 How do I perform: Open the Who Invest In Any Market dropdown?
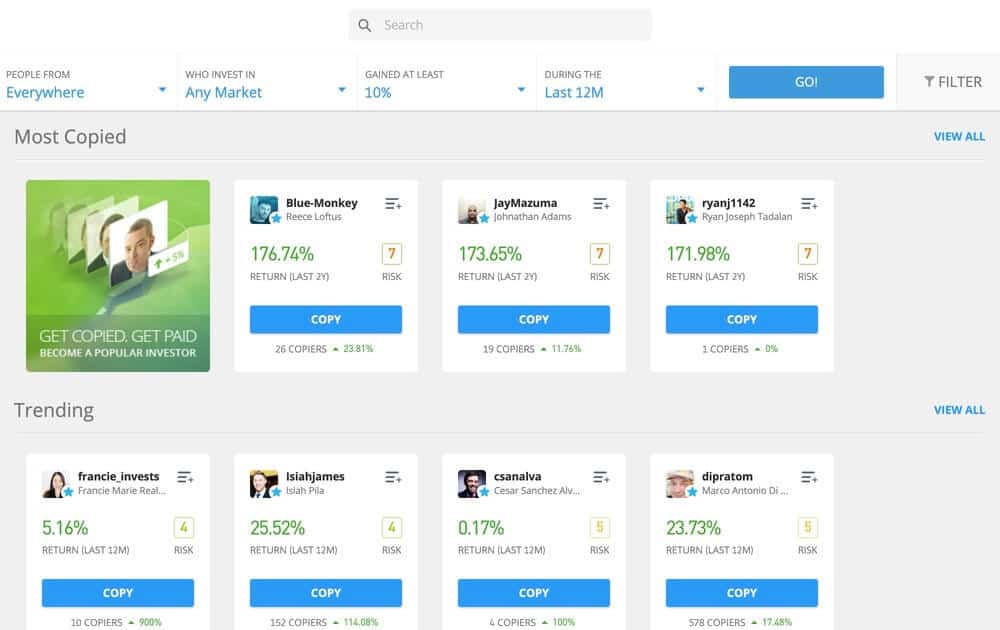(x=267, y=83)
